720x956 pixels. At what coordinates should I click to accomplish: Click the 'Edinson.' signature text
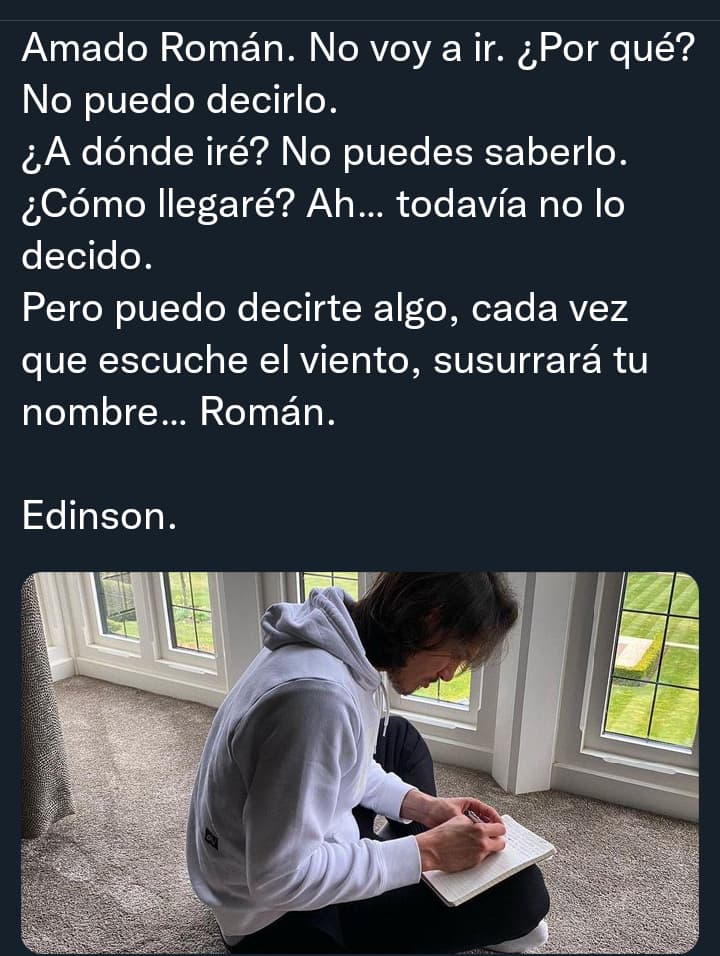[99, 516]
